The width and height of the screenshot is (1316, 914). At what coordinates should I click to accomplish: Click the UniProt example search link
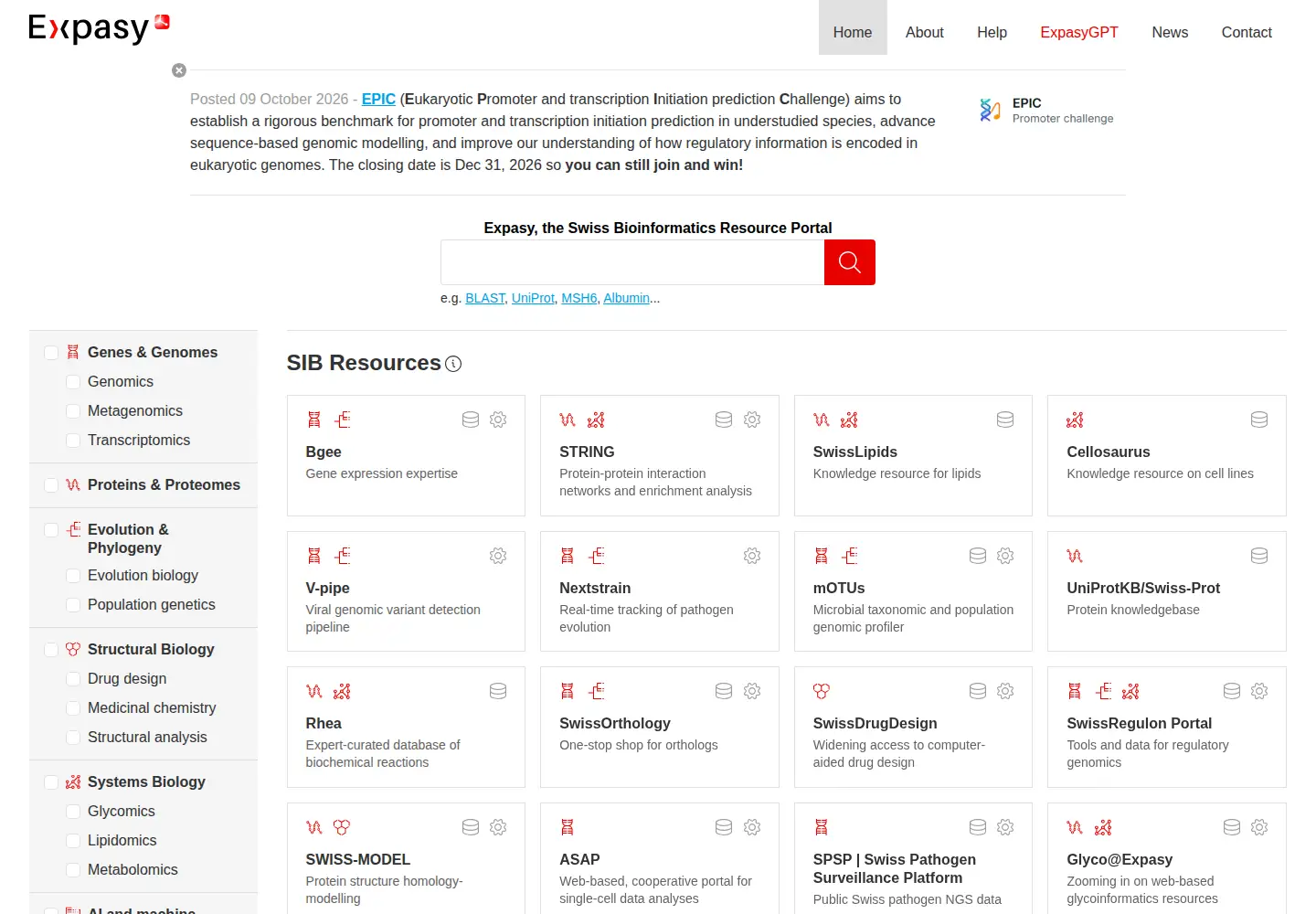pyautogui.click(x=533, y=298)
